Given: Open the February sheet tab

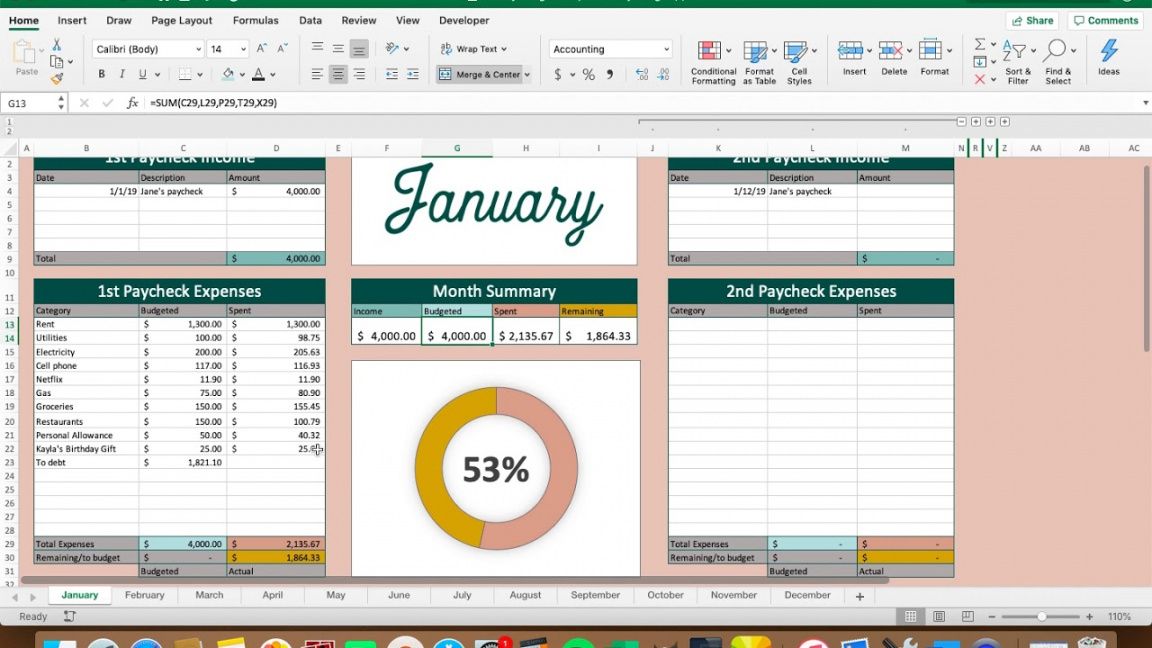Looking at the screenshot, I should [144, 595].
